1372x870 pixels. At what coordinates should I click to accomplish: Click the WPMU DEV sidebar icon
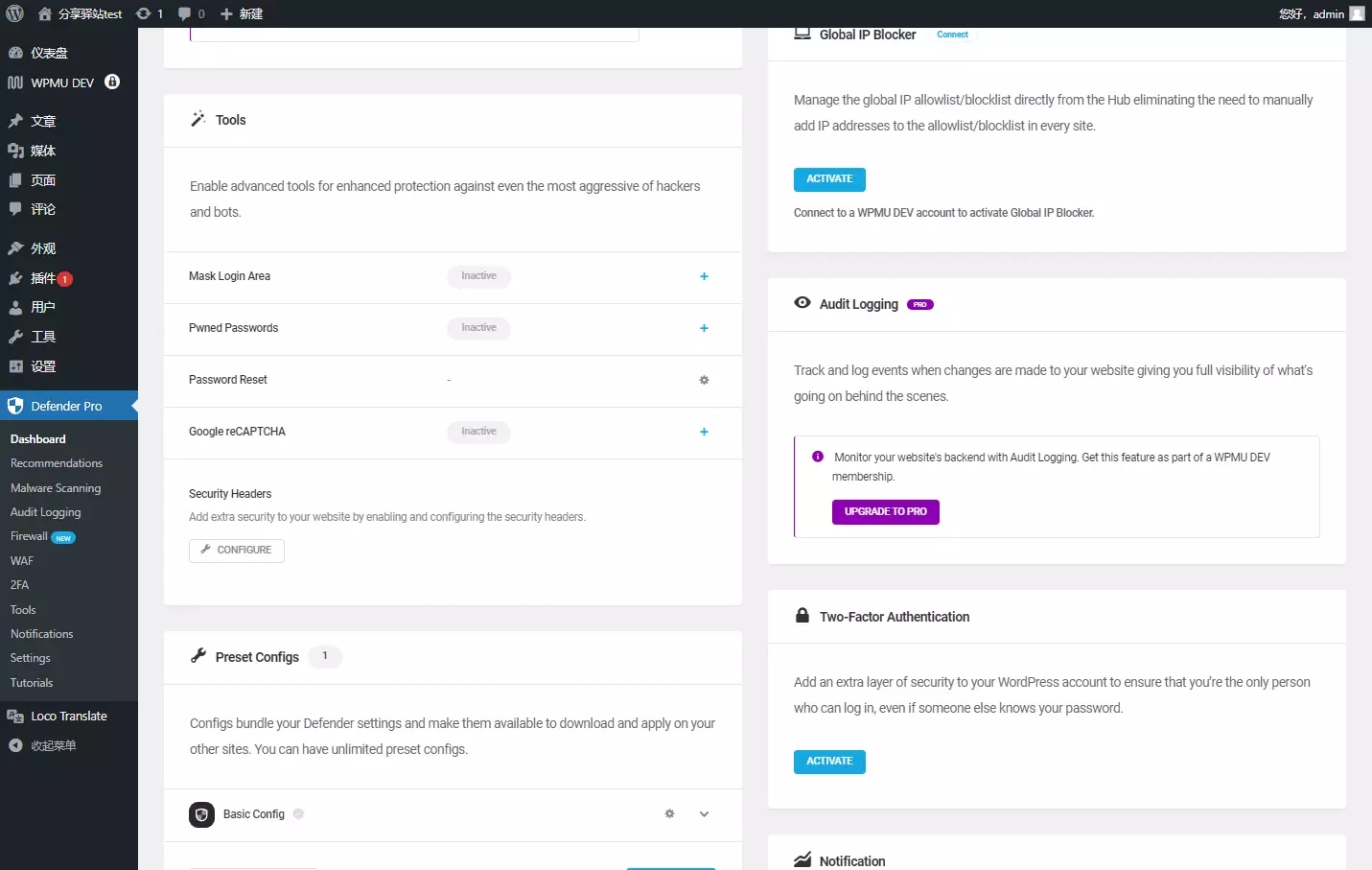[15, 82]
